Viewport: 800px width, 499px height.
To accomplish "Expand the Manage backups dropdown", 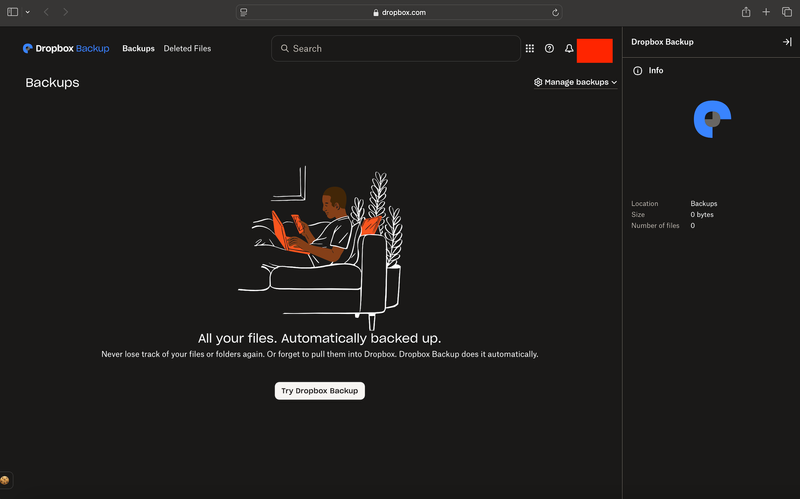I will click(576, 82).
